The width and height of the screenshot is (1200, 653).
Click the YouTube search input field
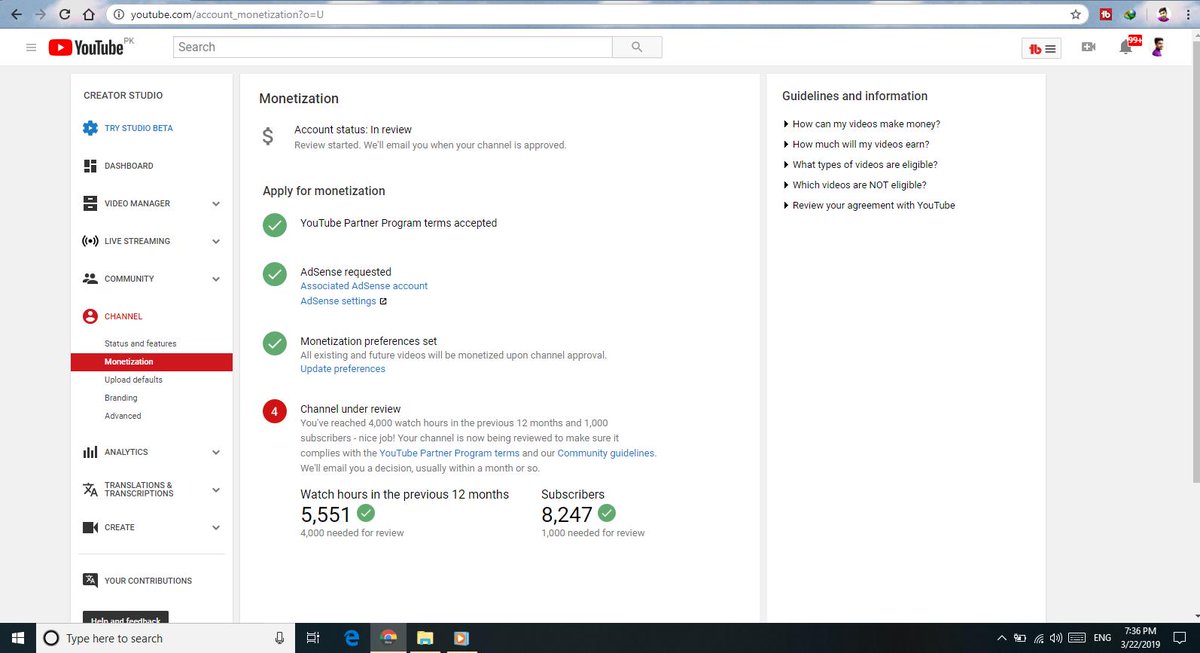393,47
